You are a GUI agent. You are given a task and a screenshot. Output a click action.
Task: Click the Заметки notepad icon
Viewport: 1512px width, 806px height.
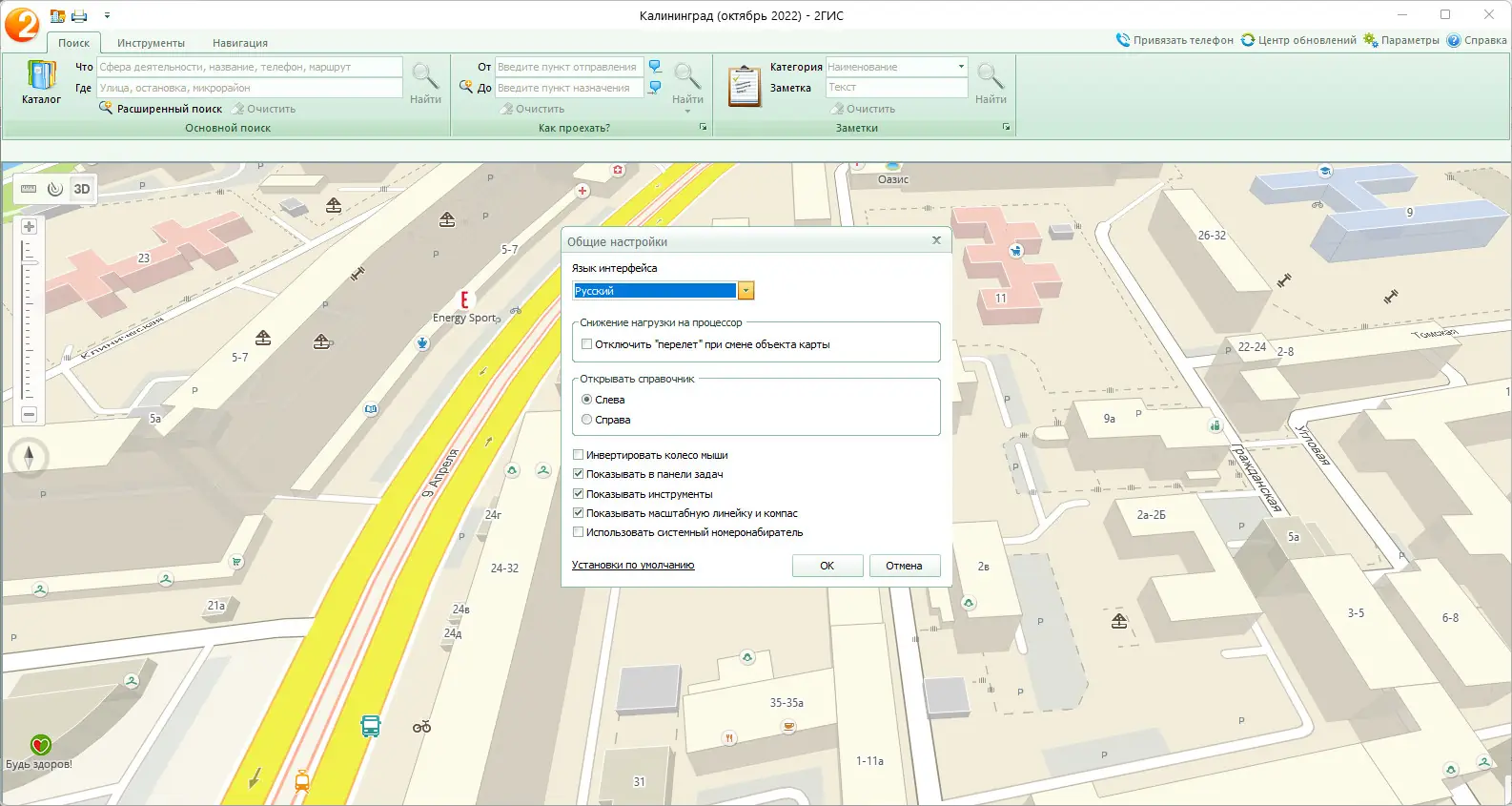(744, 86)
